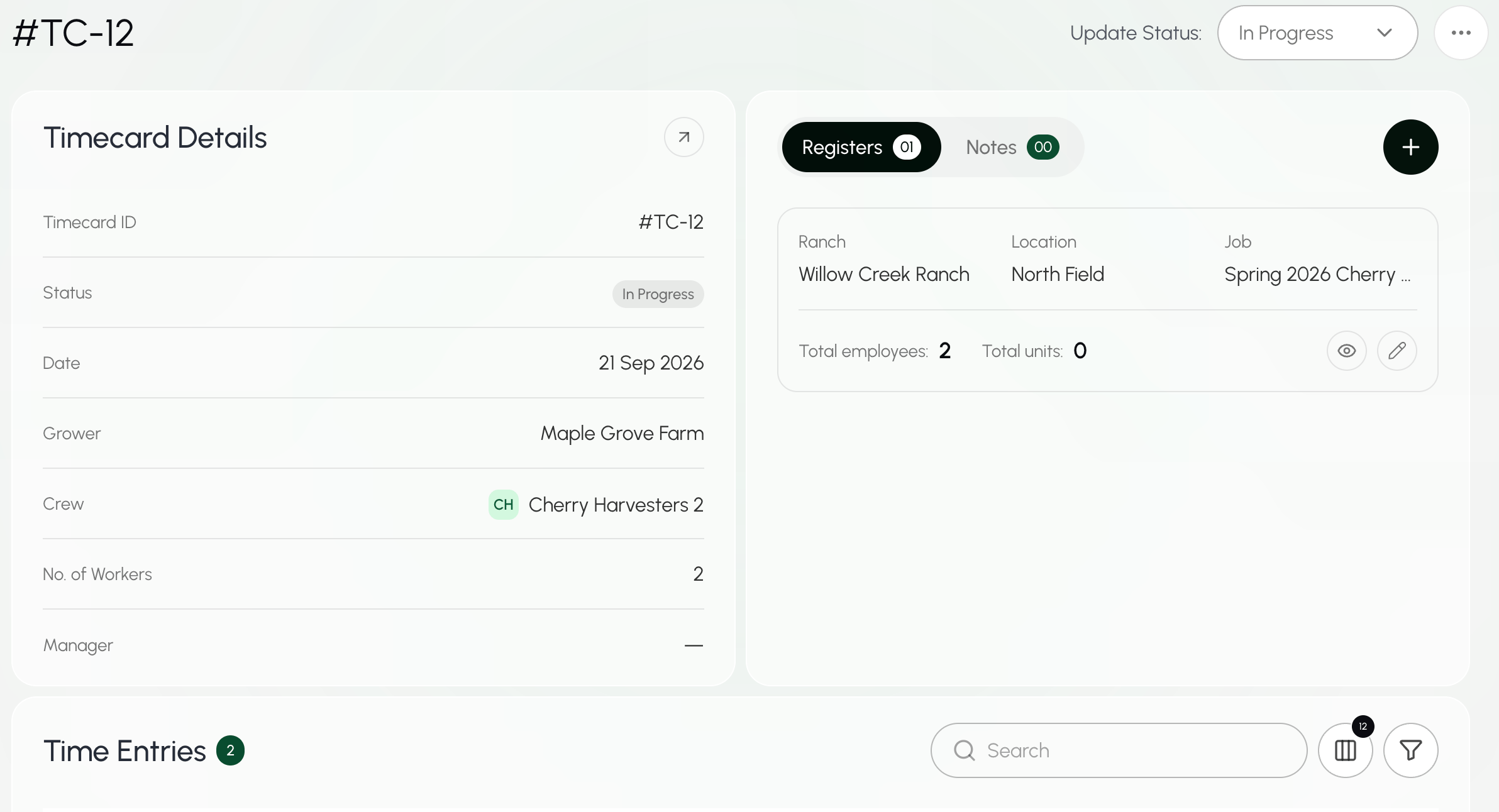The height and width of the screenshot is (812, 1499).
Task: Click the column count badge showing 12
Action: click(1363, 727)
